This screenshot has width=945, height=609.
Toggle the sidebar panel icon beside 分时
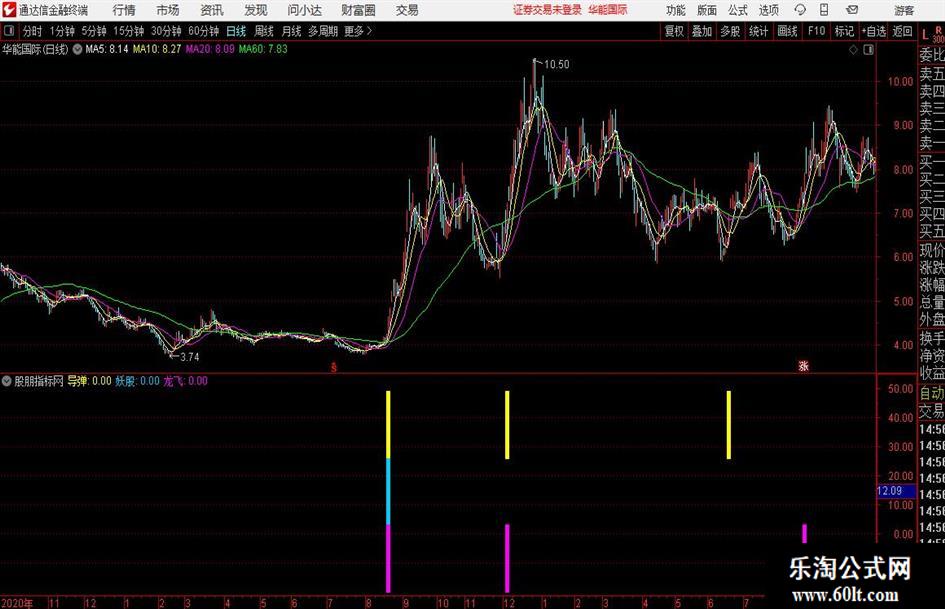pyautogui.click(x=9, y=31)
